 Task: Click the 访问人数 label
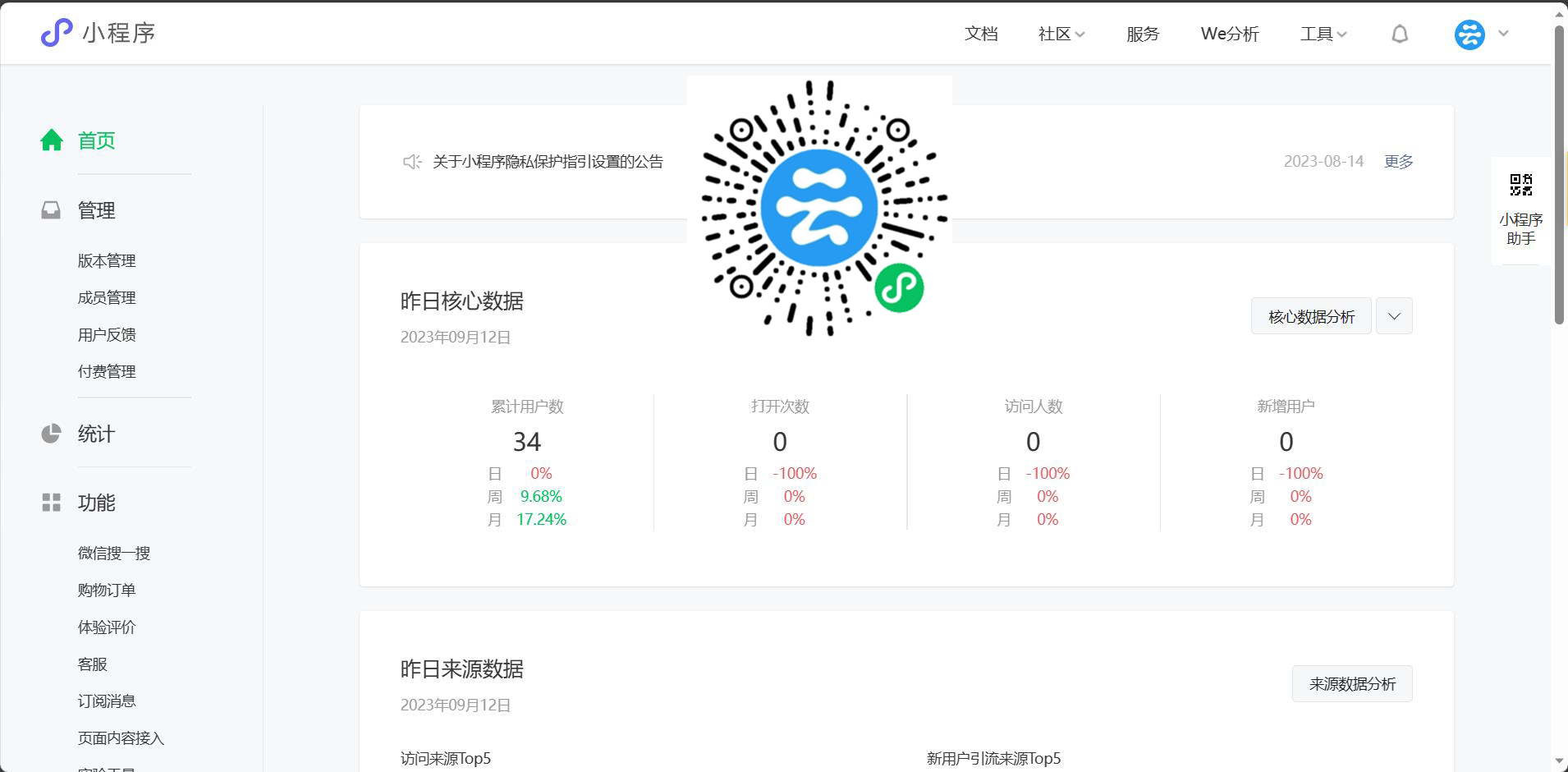coord(1034,406)
